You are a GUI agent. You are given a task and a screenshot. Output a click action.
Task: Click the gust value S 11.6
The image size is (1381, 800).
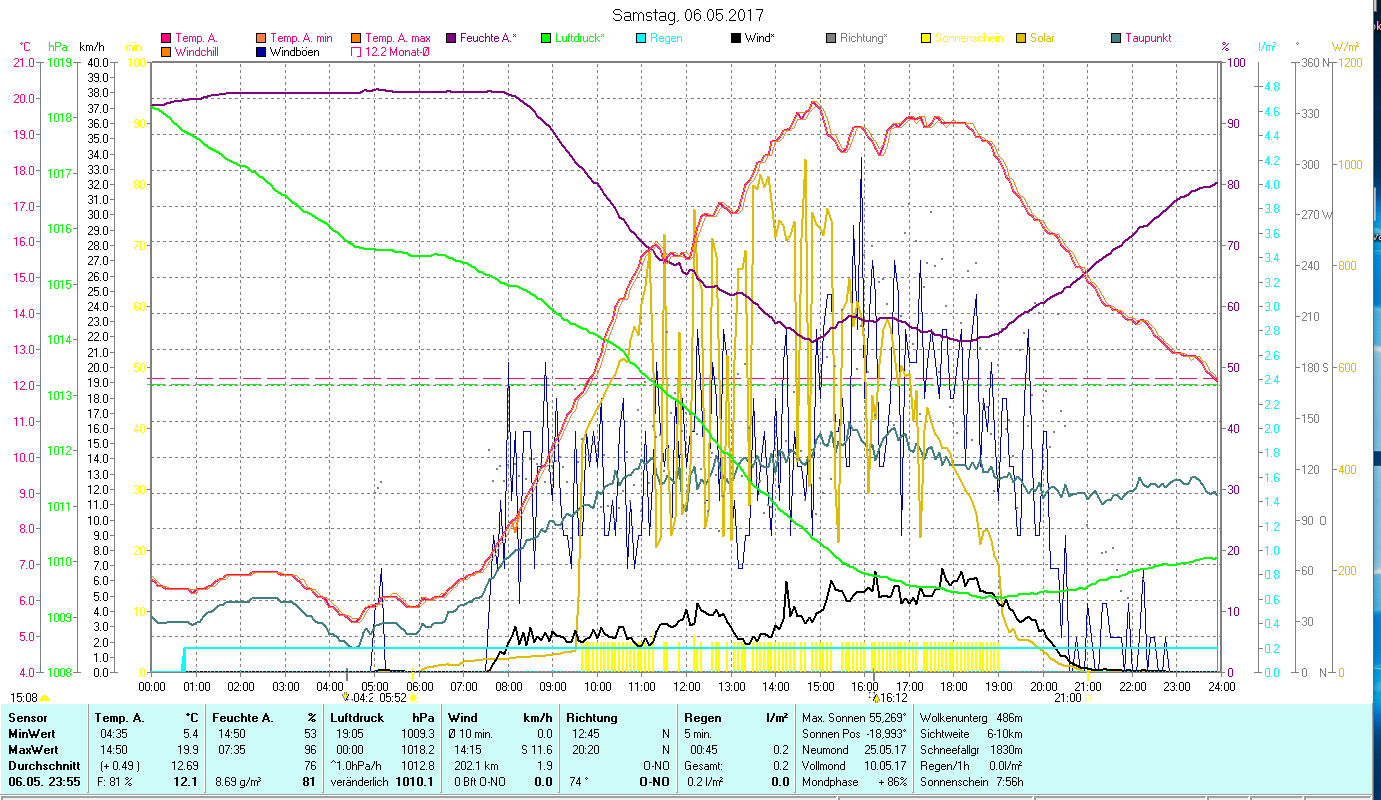pos(536,750)
